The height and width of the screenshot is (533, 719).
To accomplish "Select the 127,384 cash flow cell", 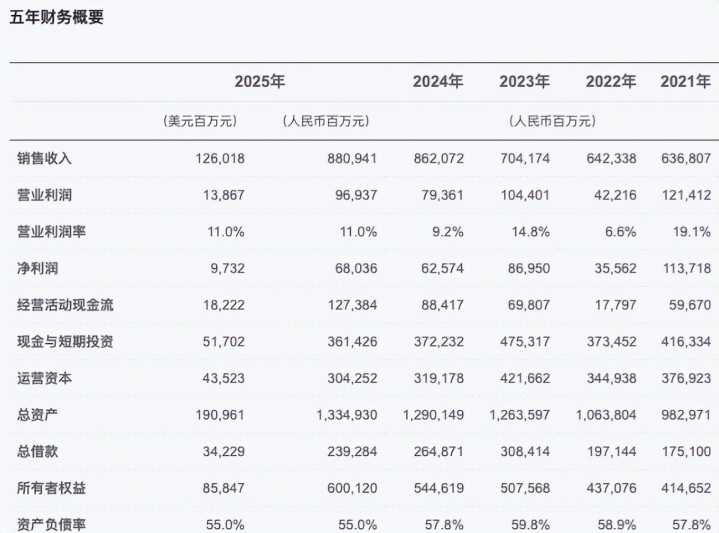I will pos(352,305).
